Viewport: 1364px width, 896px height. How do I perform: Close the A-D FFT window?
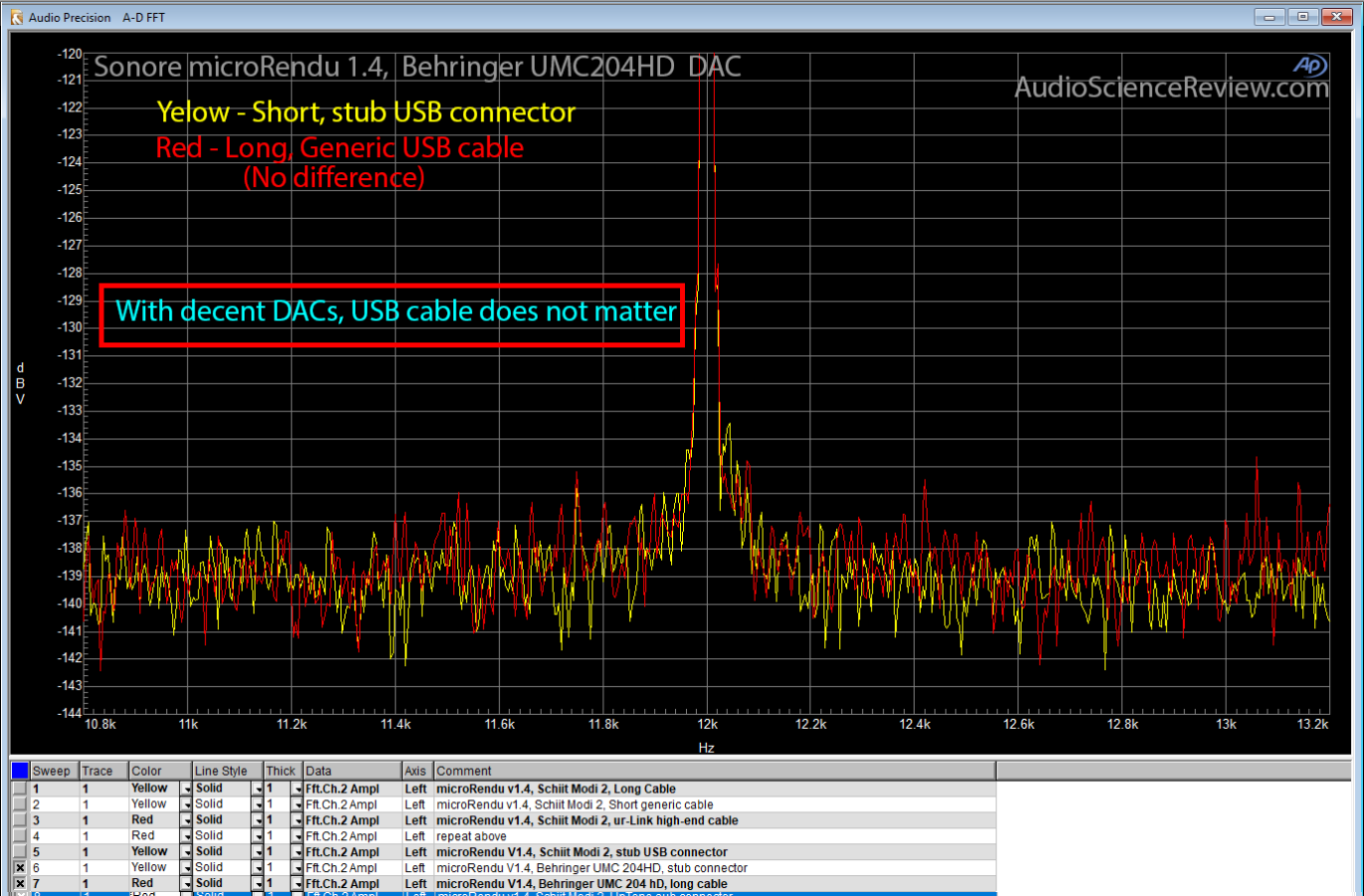point(1336,16)
